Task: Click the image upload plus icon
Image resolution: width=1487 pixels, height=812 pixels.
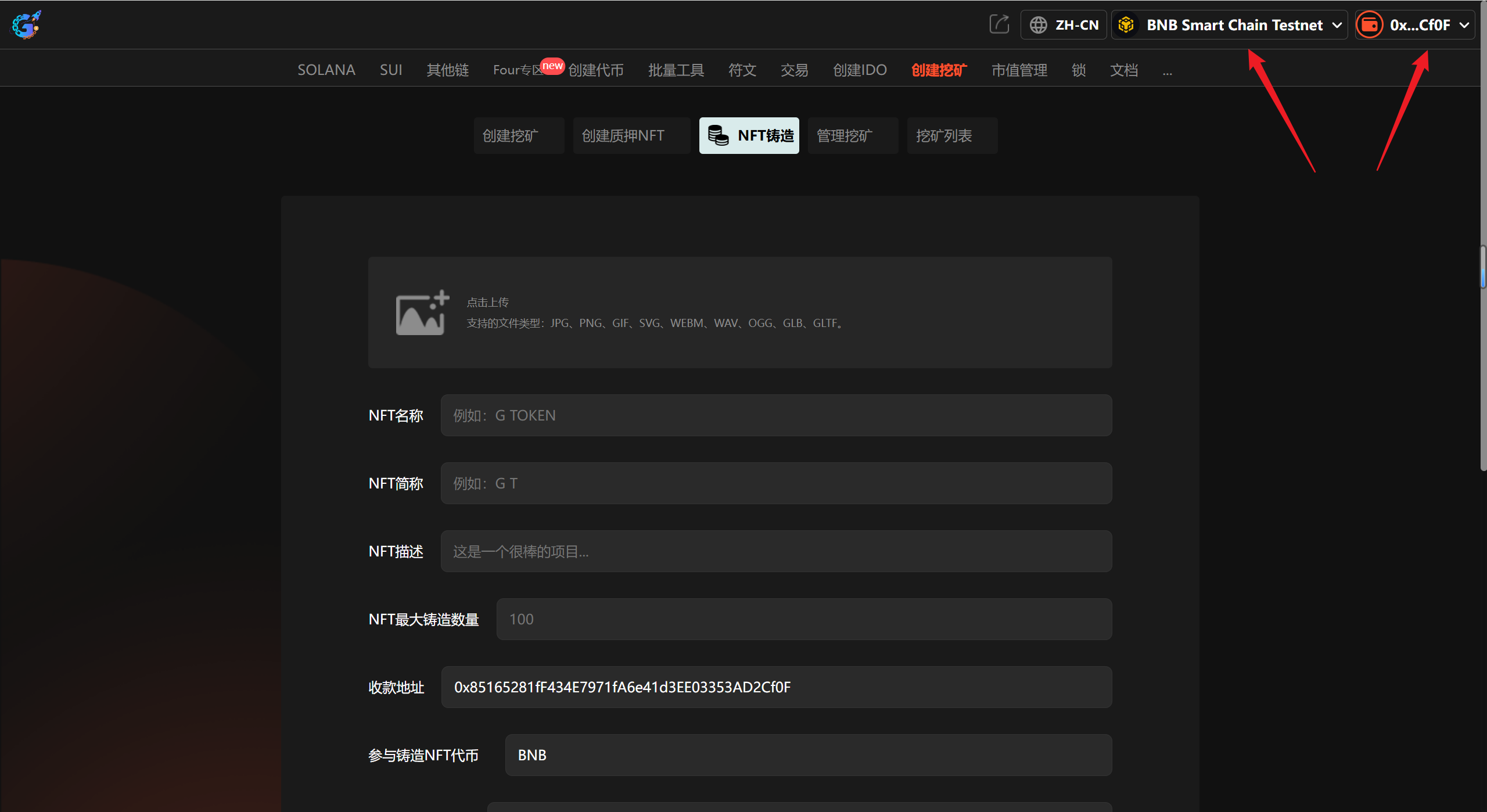Action: tap(422, 312)
